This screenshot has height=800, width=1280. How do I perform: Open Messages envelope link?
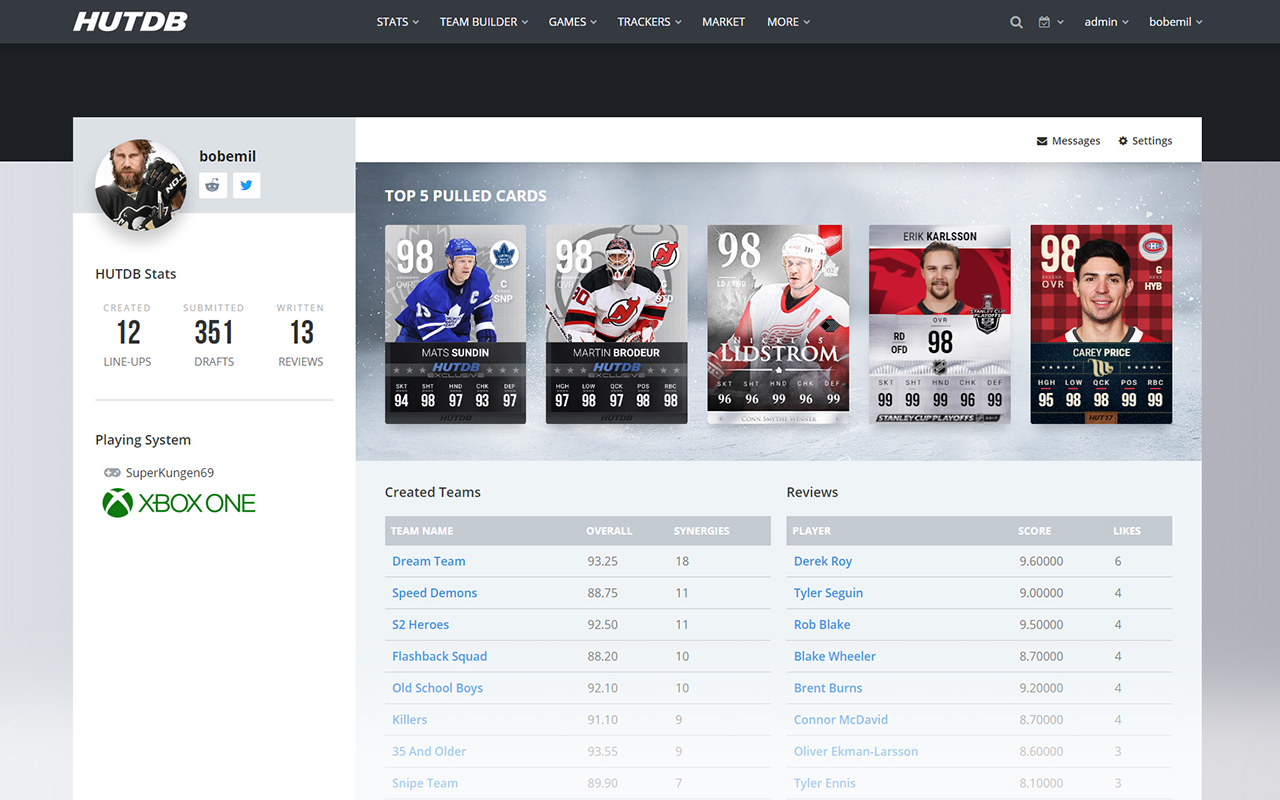click(1068, 141)
